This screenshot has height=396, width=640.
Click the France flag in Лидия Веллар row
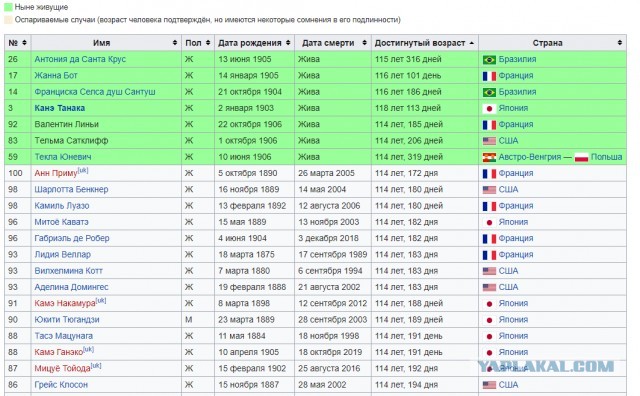pyautogui.click(x=489, y=255)
